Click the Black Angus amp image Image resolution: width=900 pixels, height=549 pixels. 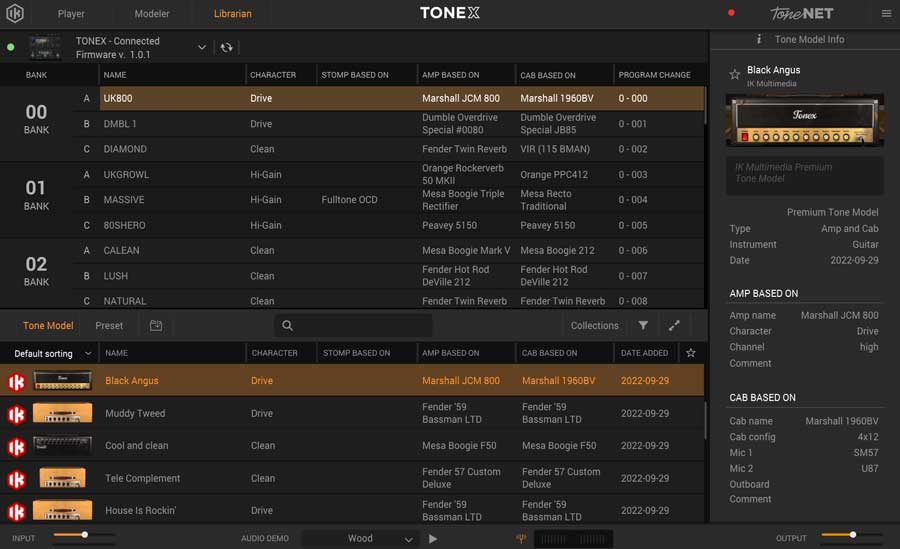pyautogui.click(x=805, y=121)
